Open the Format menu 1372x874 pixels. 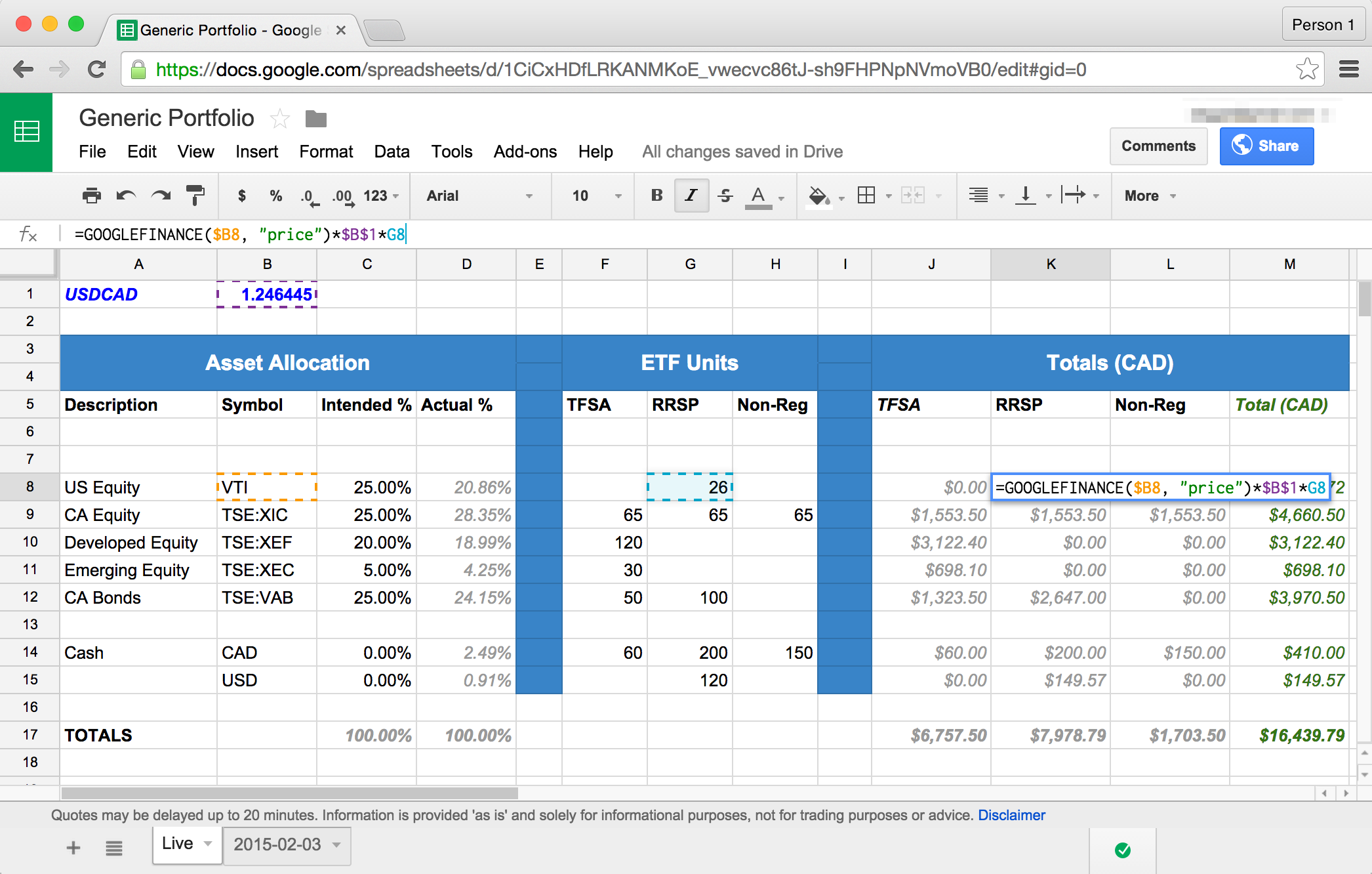pos(326,152)
